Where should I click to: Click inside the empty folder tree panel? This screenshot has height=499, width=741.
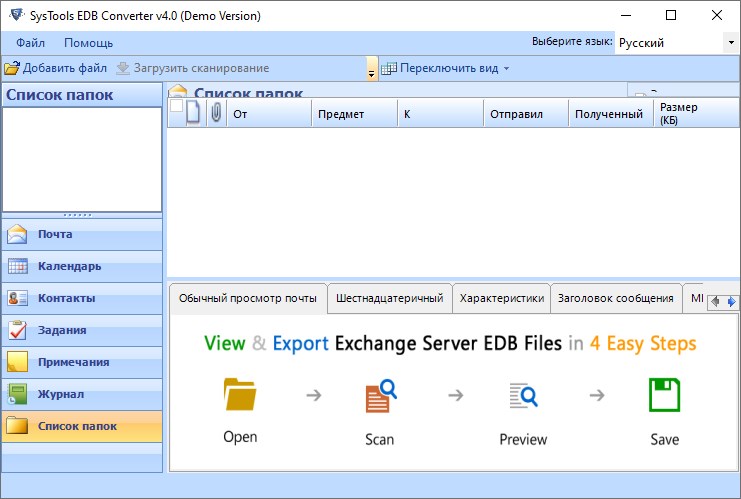82,160
